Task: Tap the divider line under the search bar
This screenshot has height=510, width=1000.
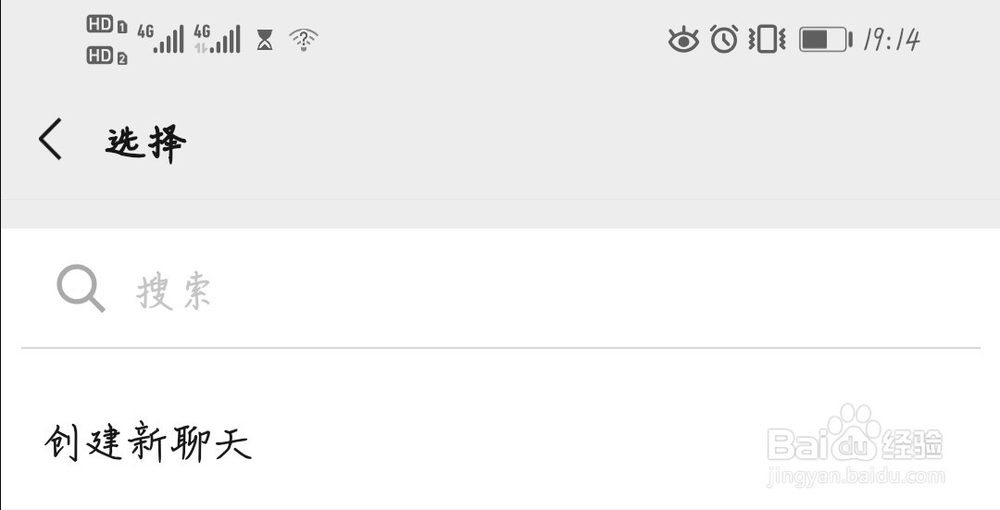Action: coord(500,348)
